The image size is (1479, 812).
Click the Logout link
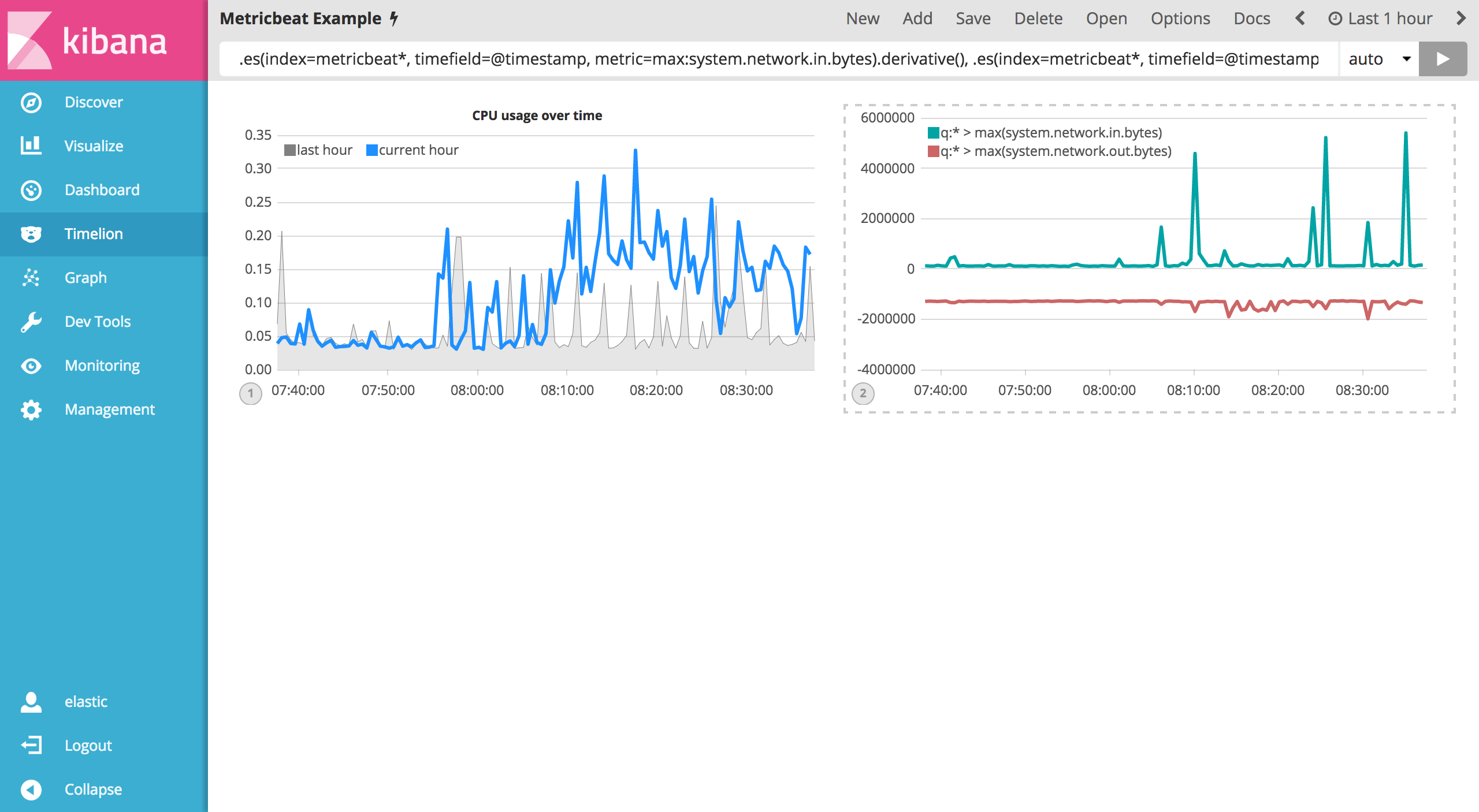pyautogui.click(x=87, y=746)
